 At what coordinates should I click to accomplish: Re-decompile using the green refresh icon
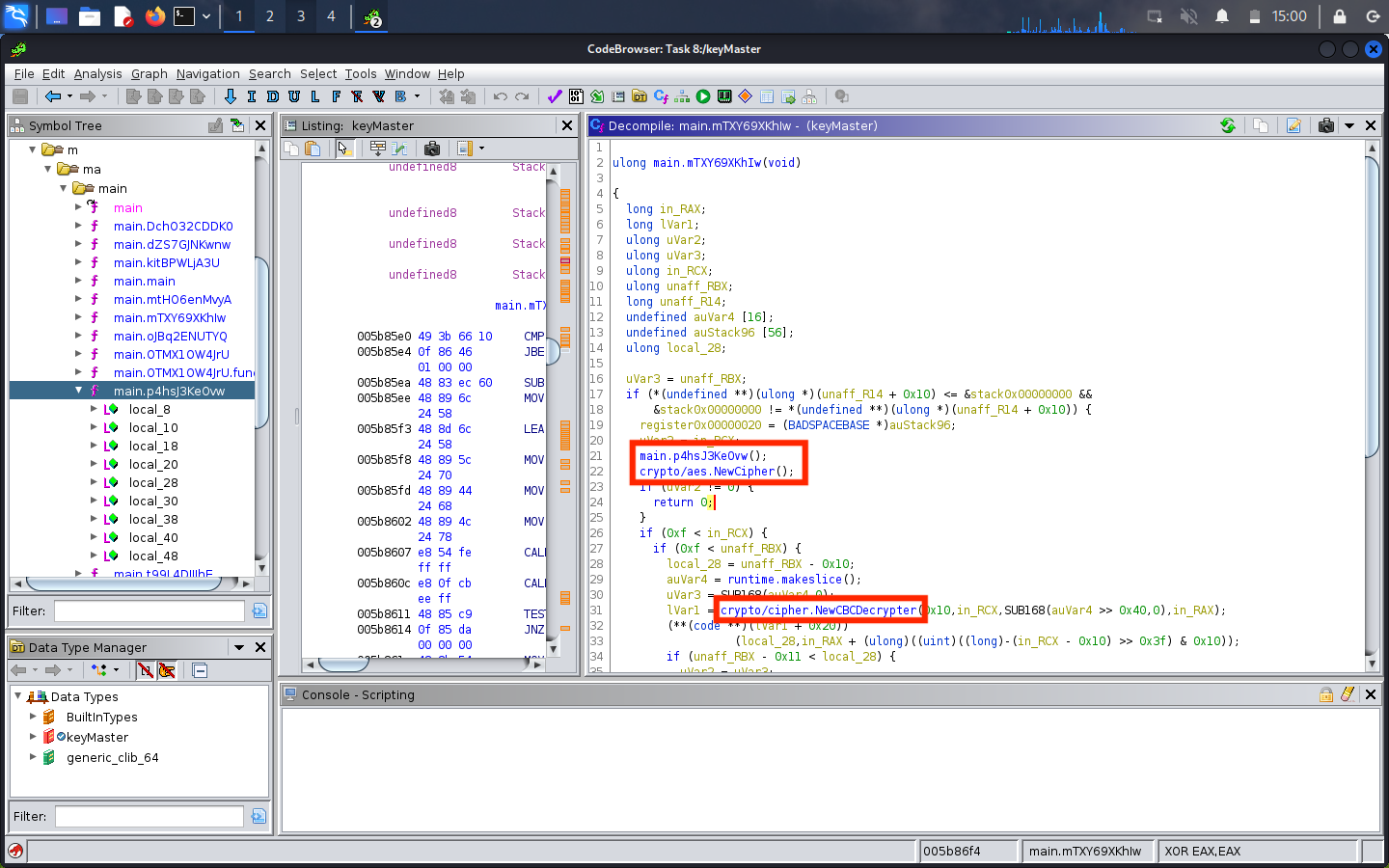pyautogui.click(x=1228, y=125)
